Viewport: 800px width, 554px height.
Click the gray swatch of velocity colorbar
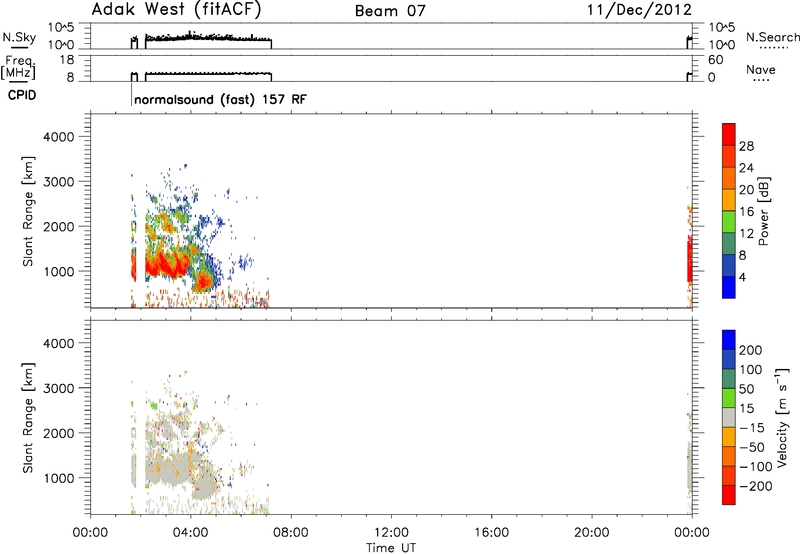729,417
